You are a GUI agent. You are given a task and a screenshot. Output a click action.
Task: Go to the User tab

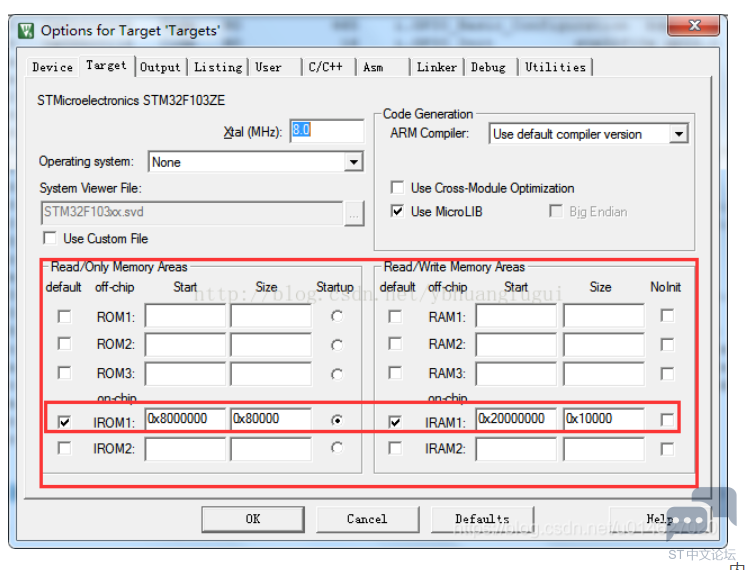pos(275,67)
